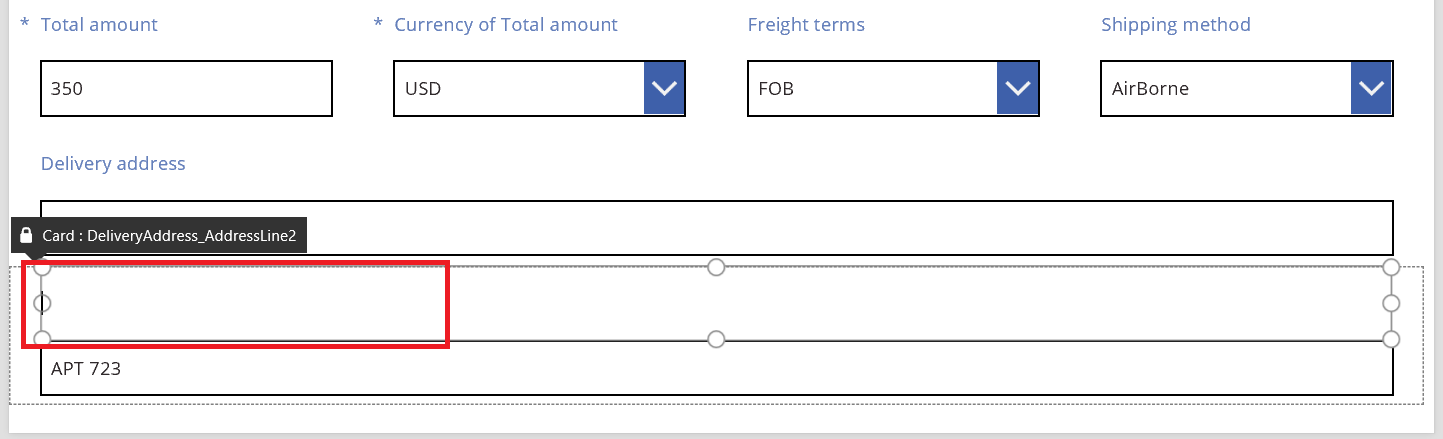1443x439 pixels.
Task: Click the bottom-right resize handle of selected card
Action: click(x=1391, y=340)
